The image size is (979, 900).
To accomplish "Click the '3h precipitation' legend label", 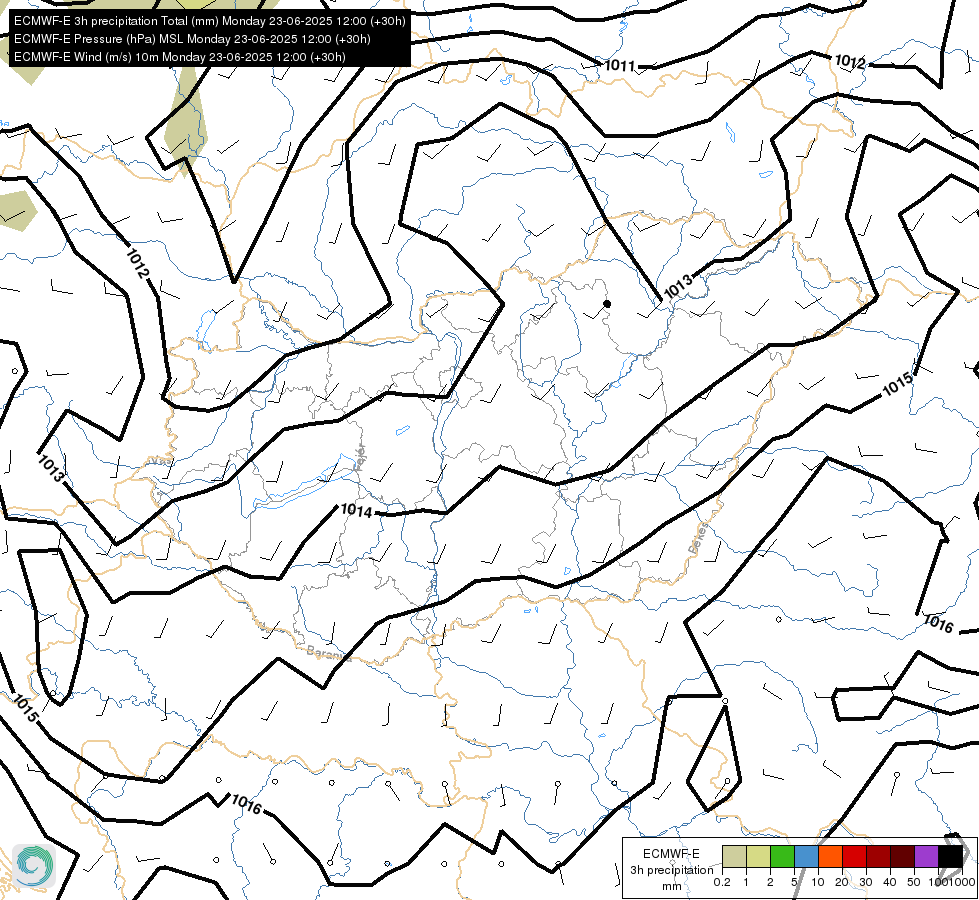I will [671, 870].
